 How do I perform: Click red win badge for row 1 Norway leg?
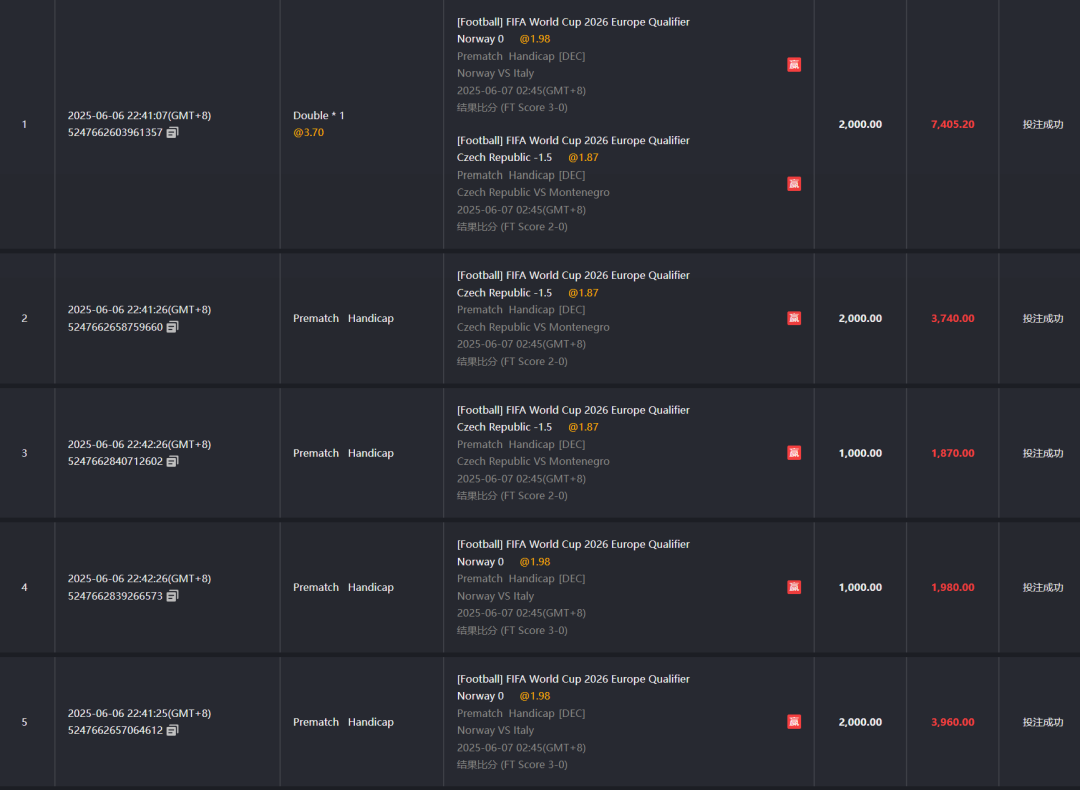[794, 65]
